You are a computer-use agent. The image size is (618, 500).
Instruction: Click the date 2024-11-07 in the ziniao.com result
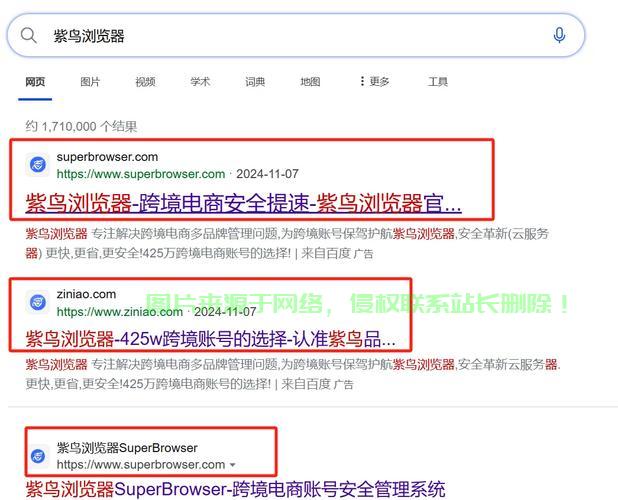tap(225, 312)
